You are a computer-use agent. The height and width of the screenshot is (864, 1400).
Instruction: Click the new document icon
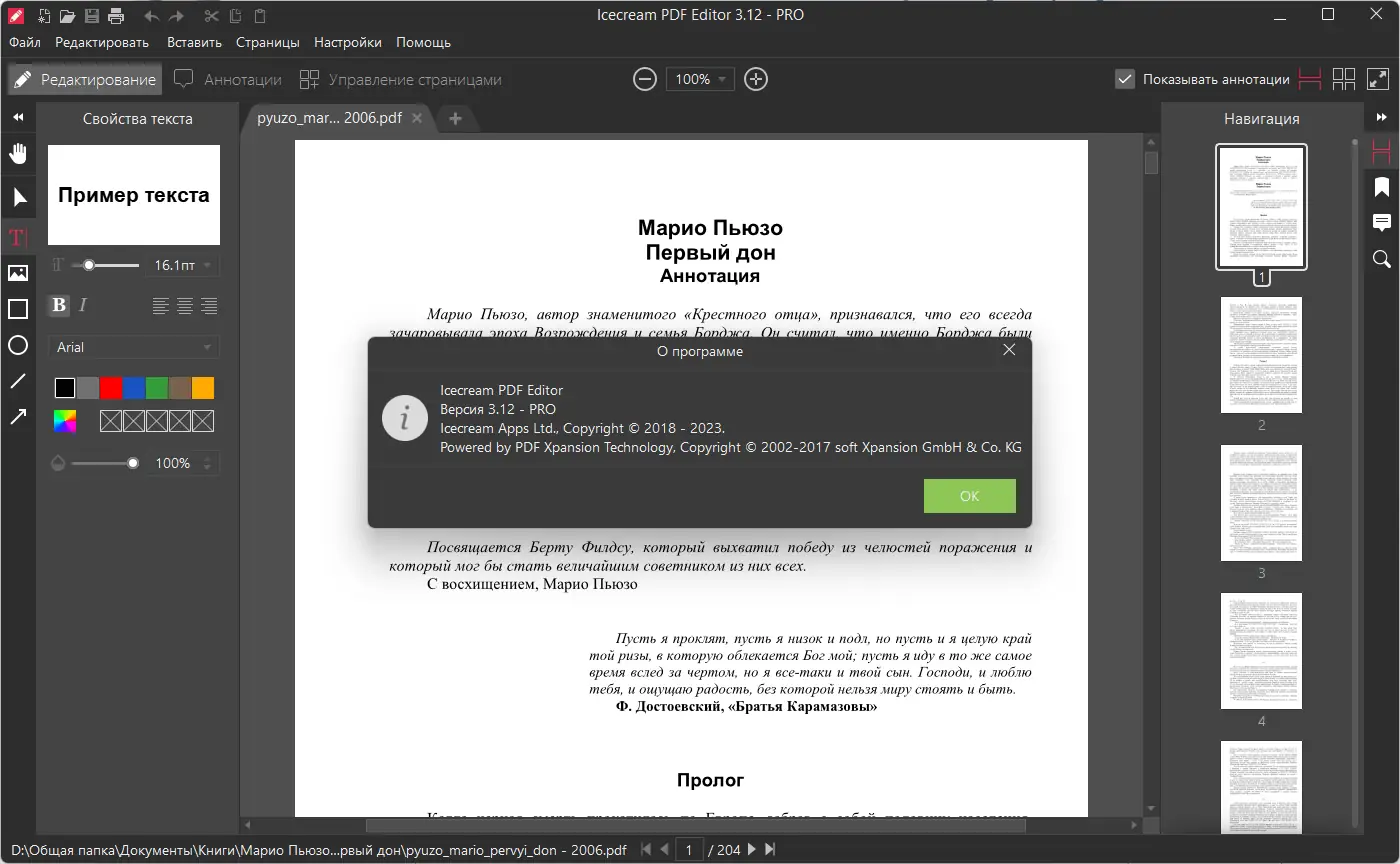point(44,15)
